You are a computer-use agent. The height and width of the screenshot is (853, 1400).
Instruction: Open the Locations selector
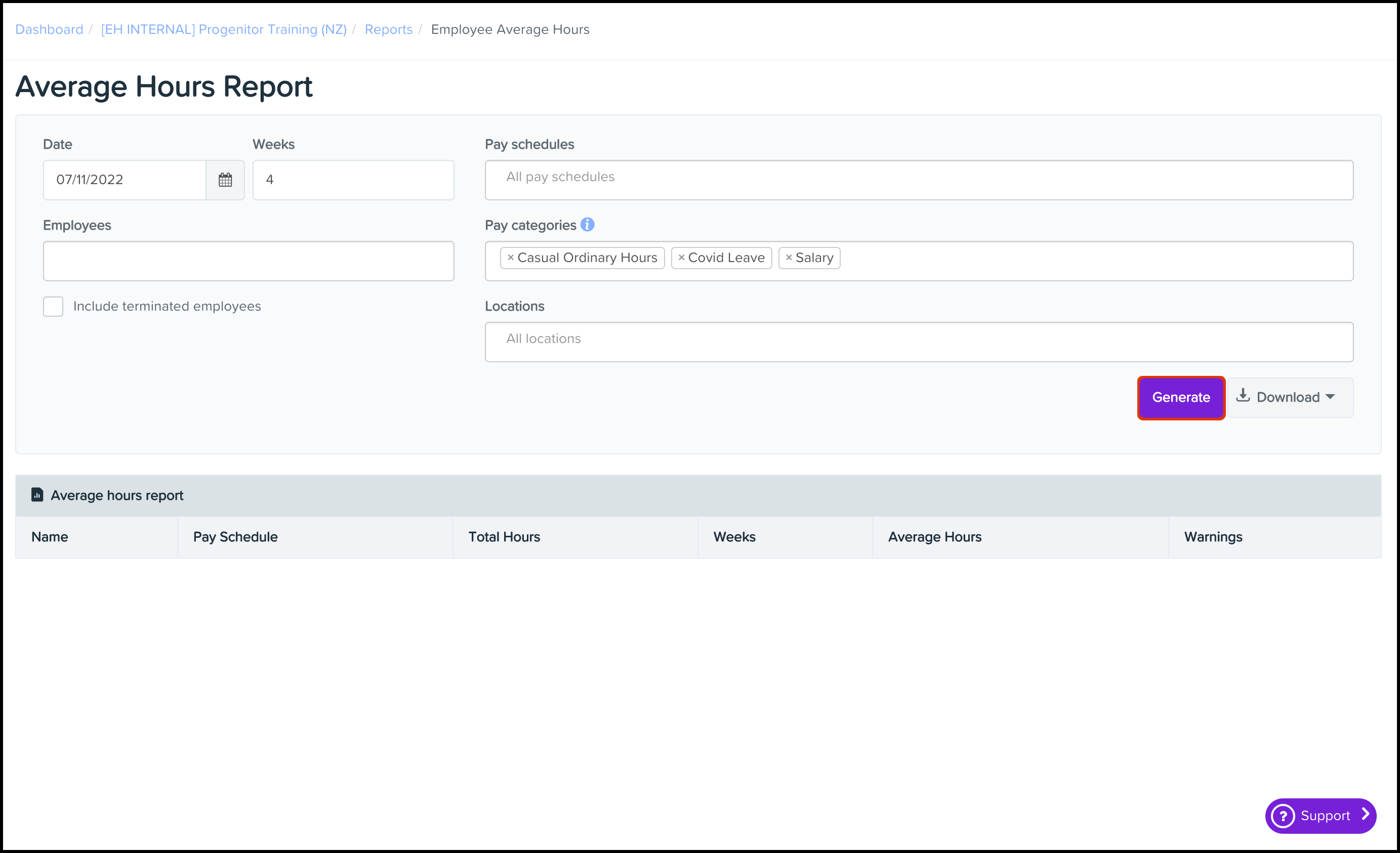tap(918, 342)
